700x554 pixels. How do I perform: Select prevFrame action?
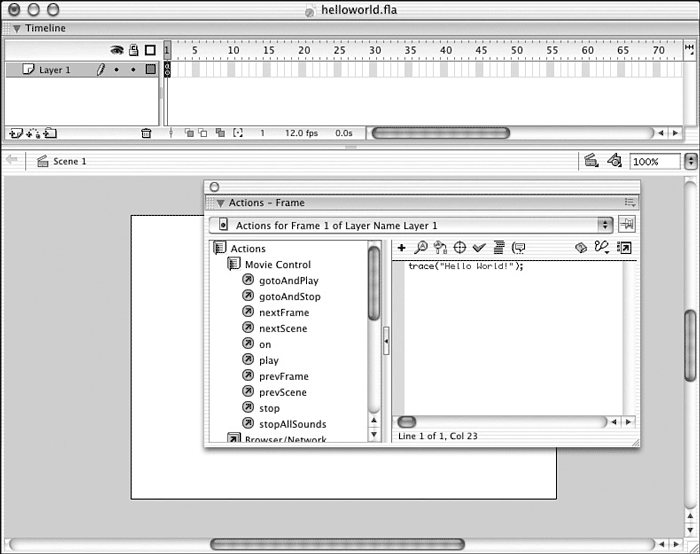click(283, 376)
